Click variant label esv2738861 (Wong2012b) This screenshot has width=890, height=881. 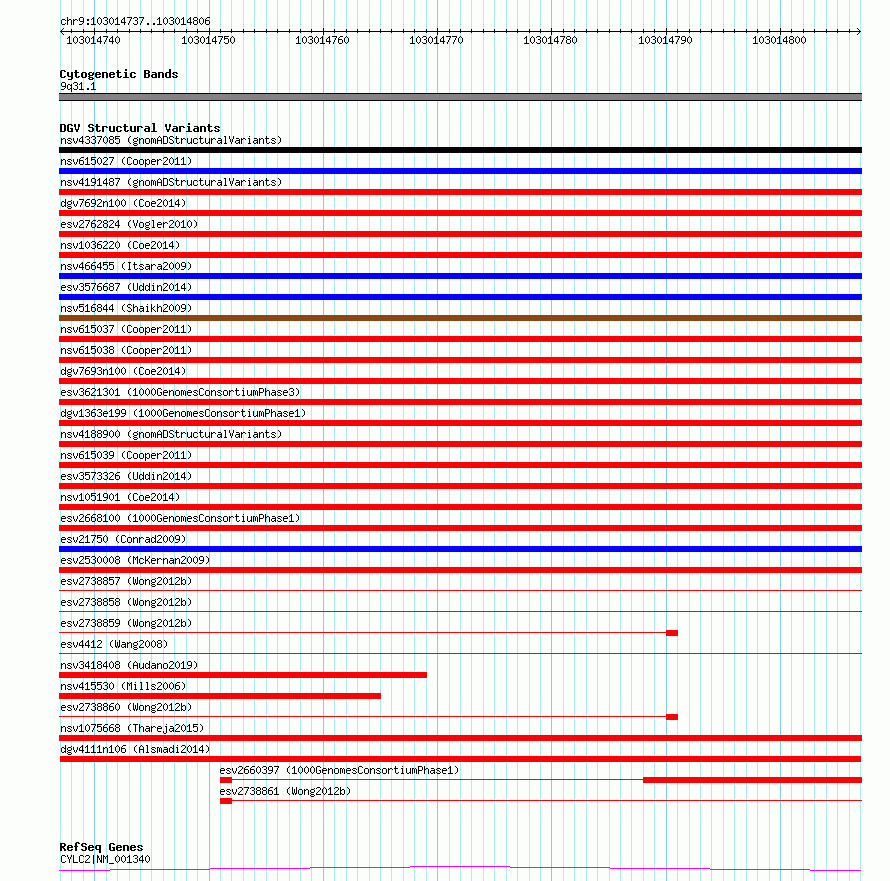286,791
